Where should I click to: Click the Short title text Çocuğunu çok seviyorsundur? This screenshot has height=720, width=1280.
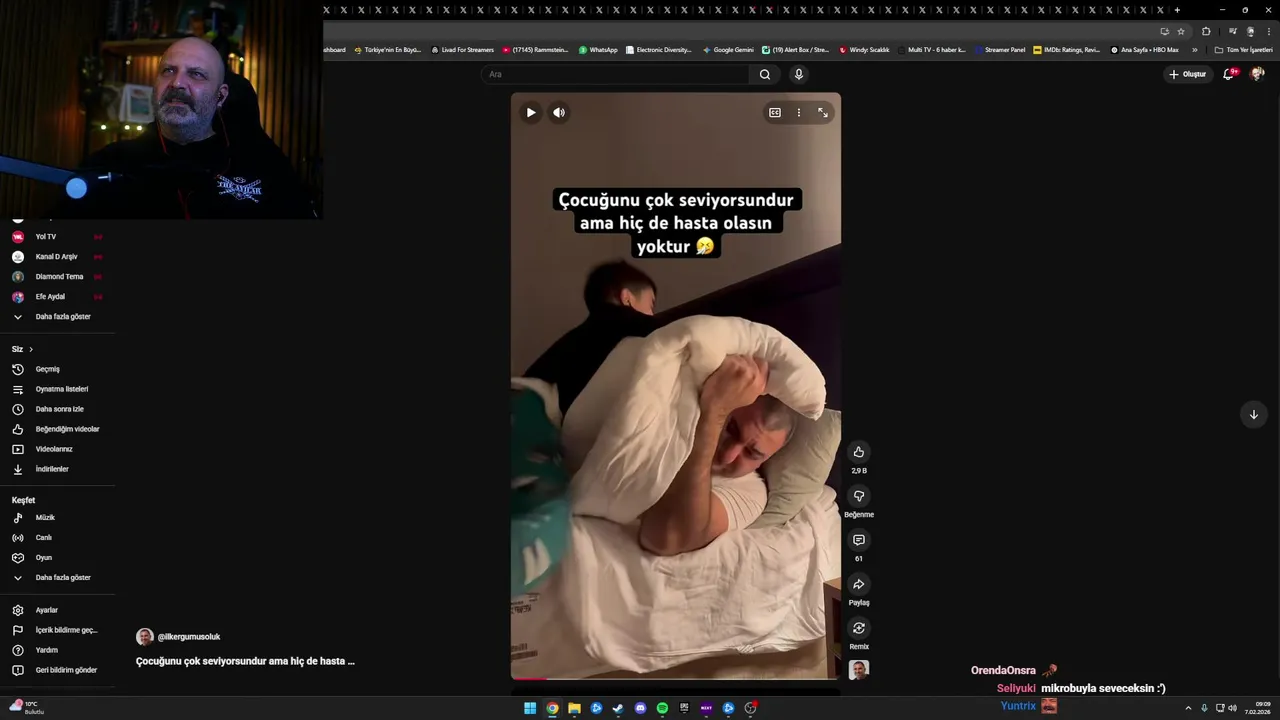click(245, 661)
